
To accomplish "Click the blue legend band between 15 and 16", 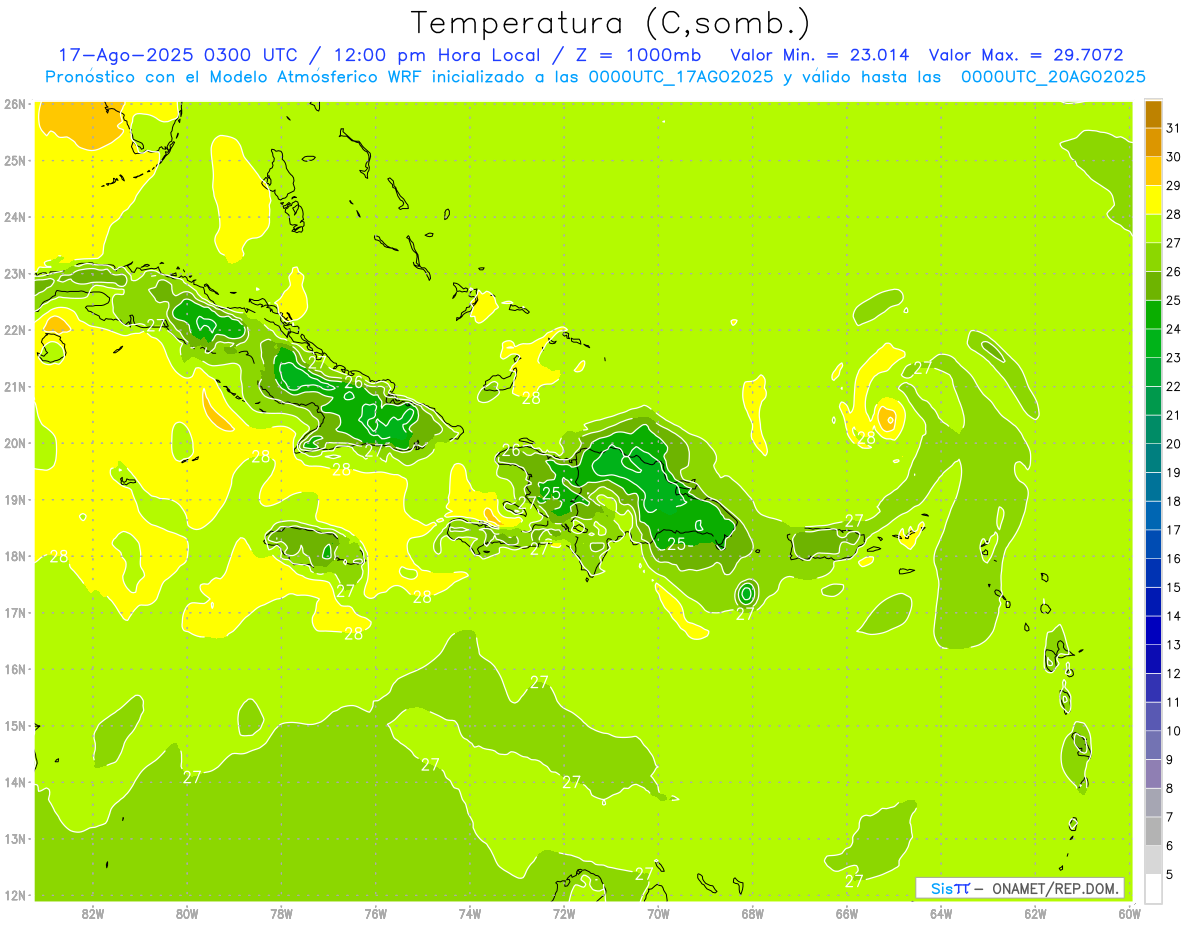I will [1153, 574].
